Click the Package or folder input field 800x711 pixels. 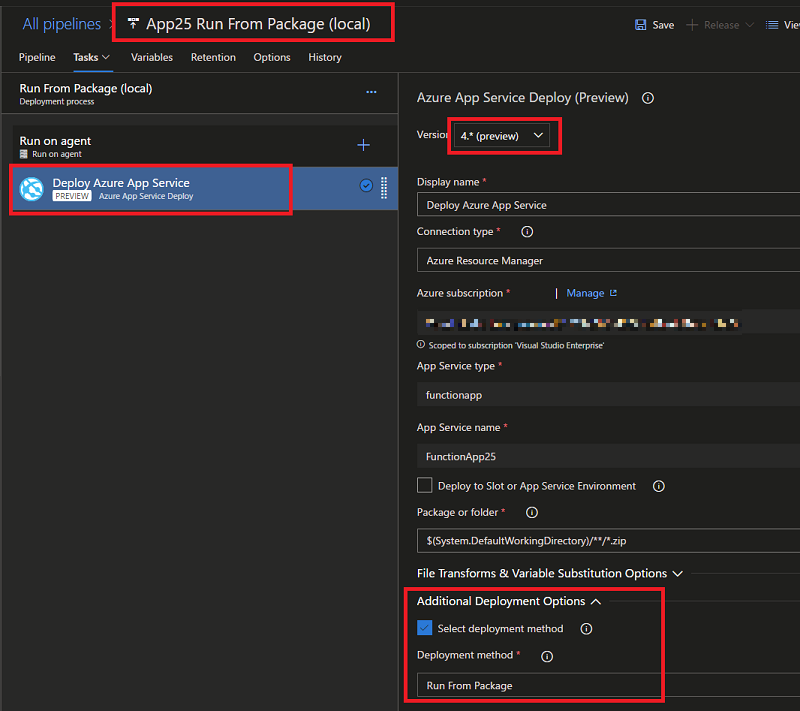pyautogui.click(x=608, y=541)
